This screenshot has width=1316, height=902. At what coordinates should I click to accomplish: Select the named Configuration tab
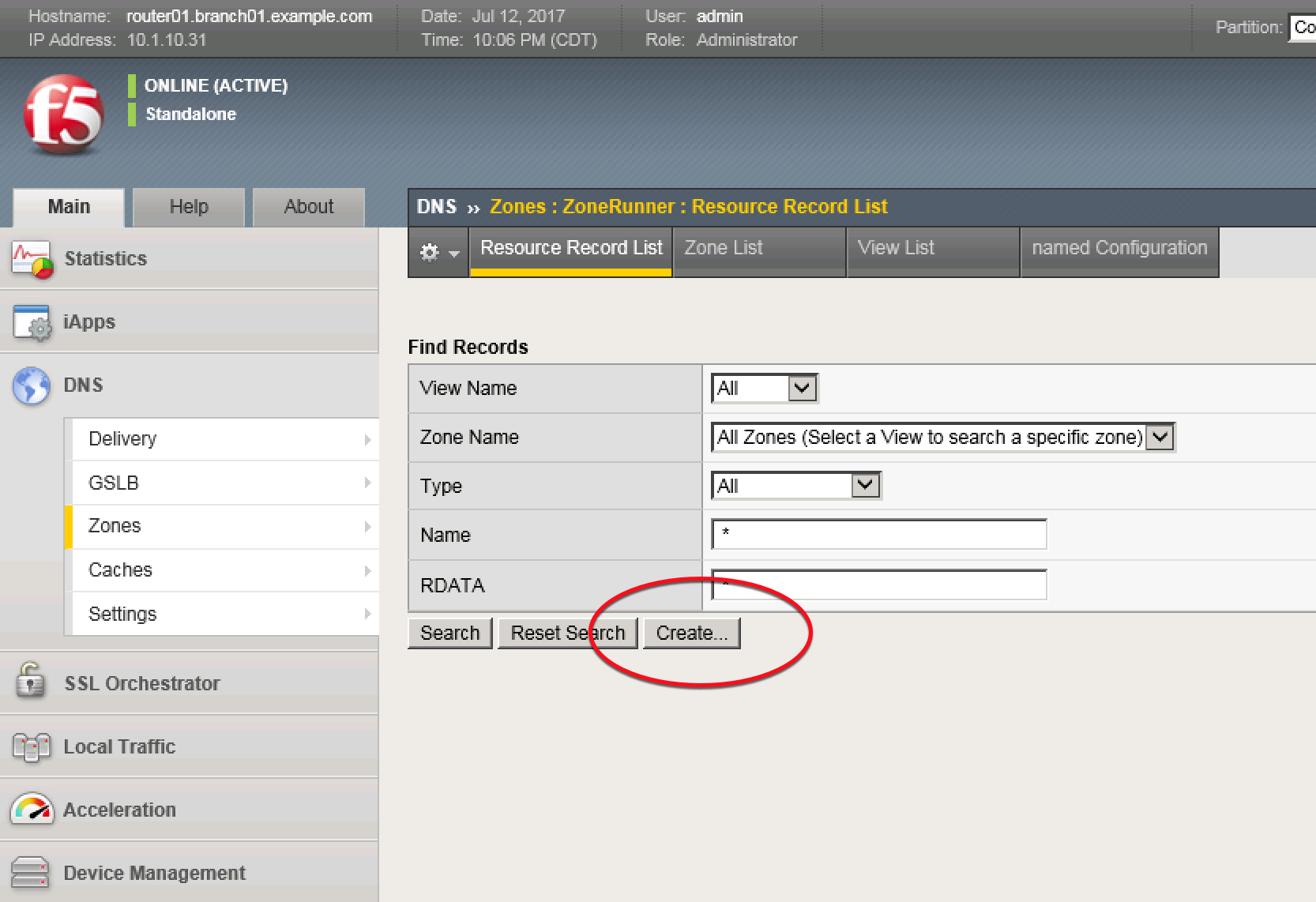pyautogui.click(x=1119, y=251)
